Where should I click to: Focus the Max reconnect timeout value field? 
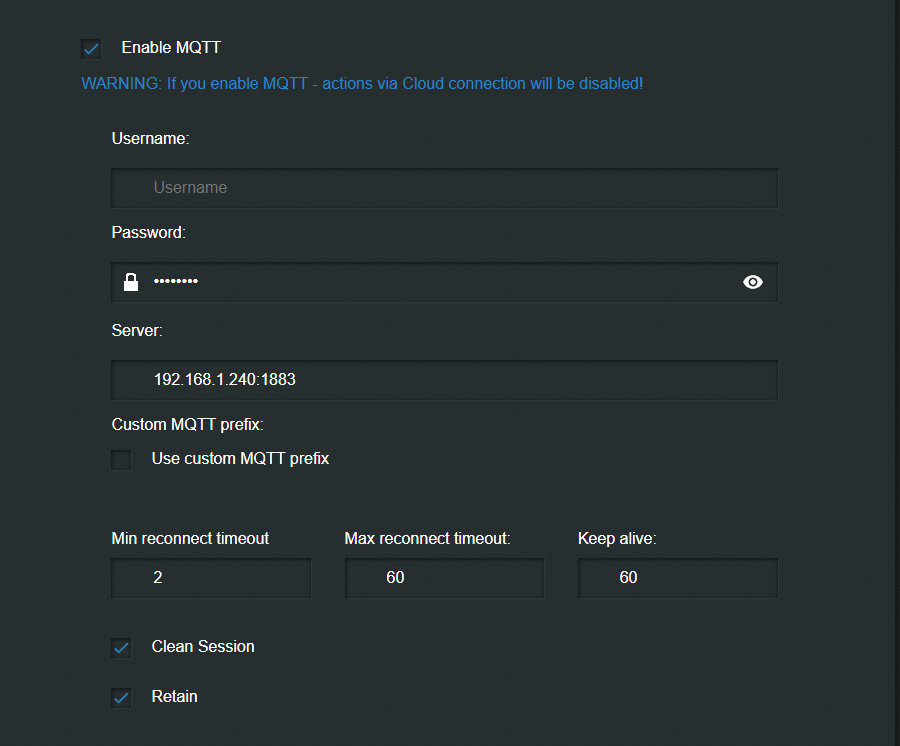444,578
